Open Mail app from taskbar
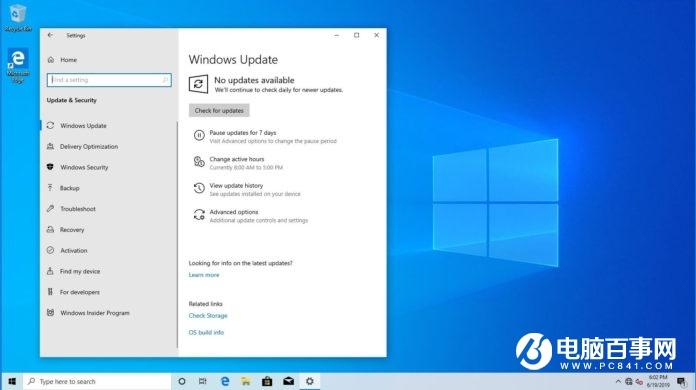The height and width of the screenshot is (390, 696). pos(289,382)
